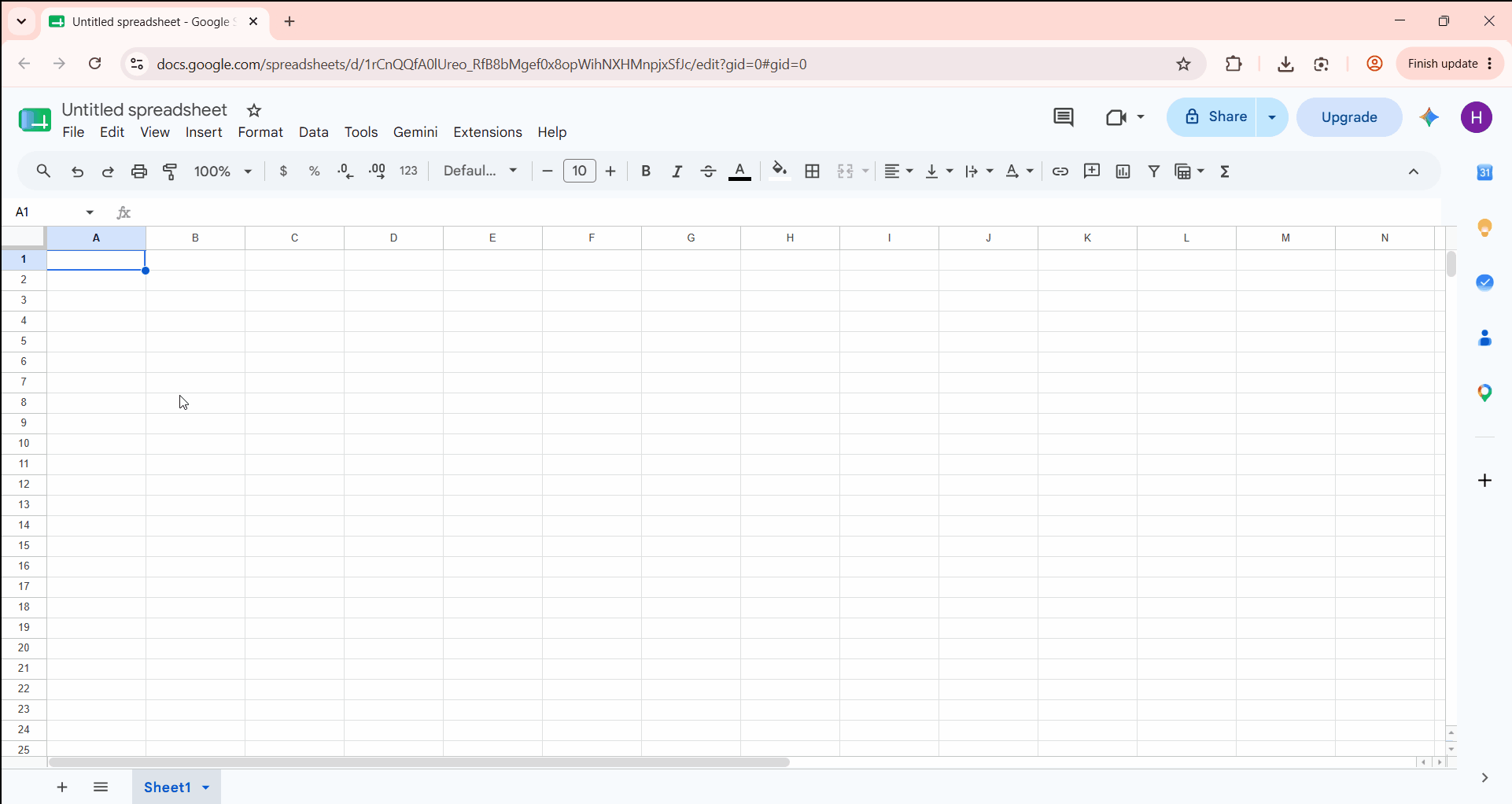Screen dimensions: 1512x804
Task: Open more number formats 123 button
Action: coord(409,171)
